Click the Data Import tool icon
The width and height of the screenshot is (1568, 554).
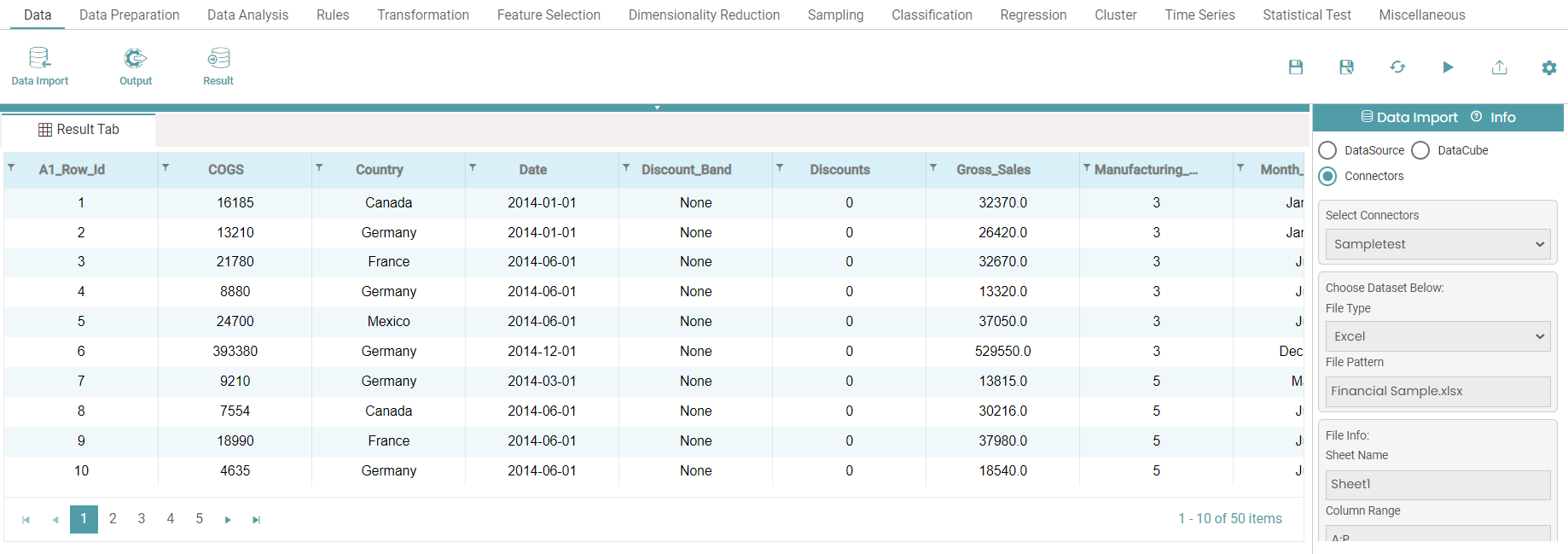(x=39, y=59)
